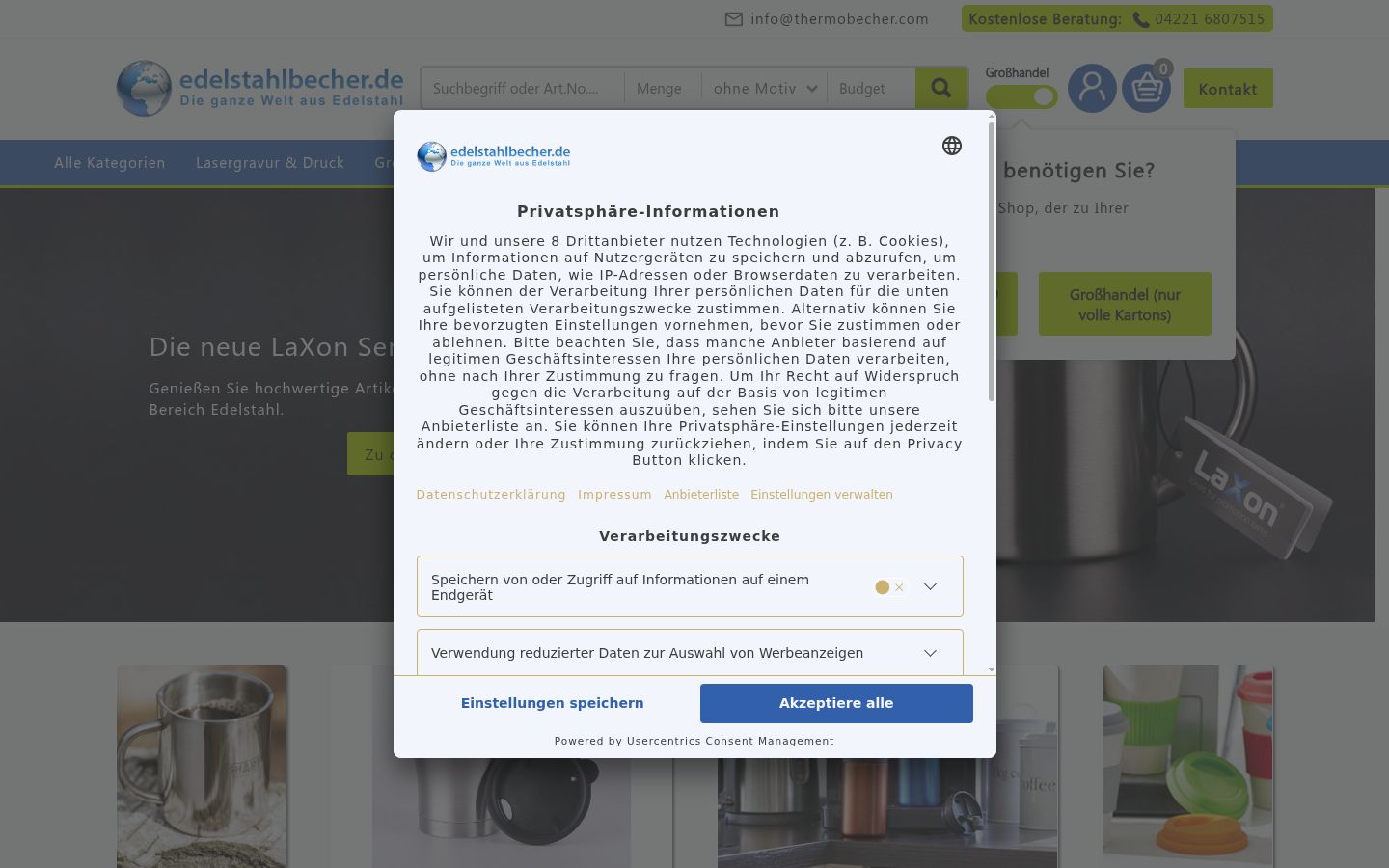1389x868 pixels.
Task: Click the info@thermobecher.com email address
Action: pyautogui.click(x=839, y=19)
